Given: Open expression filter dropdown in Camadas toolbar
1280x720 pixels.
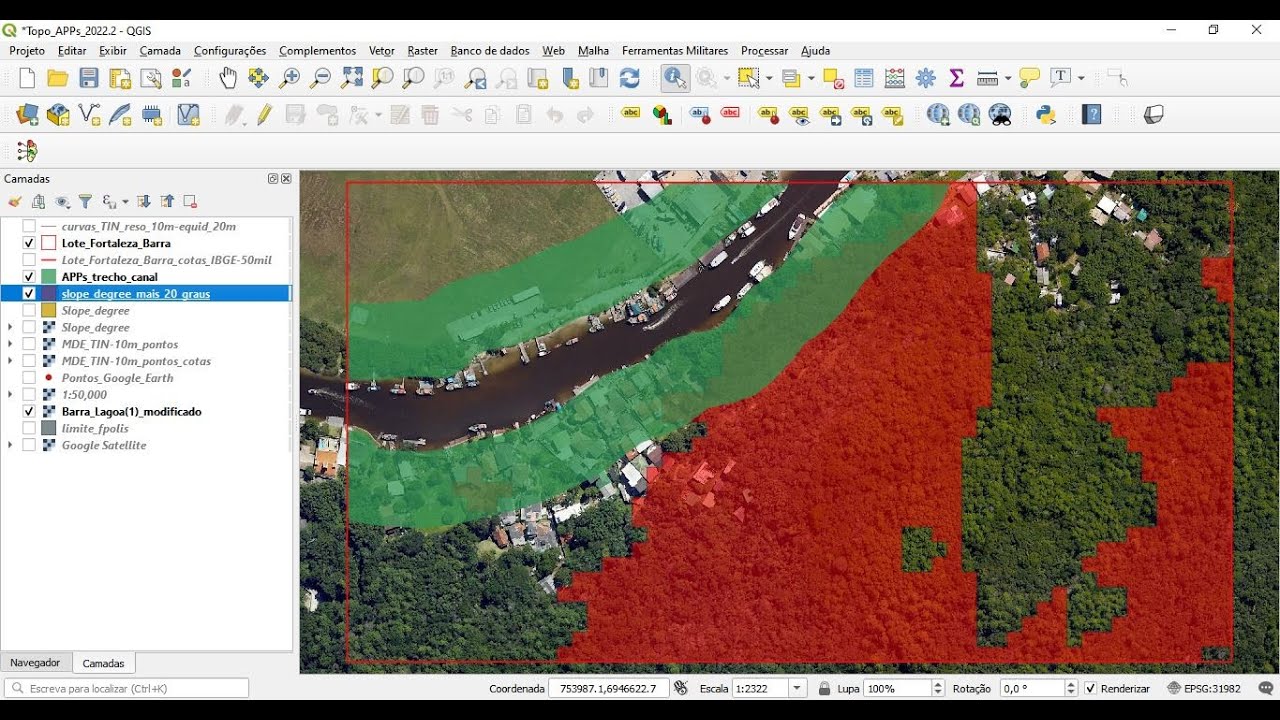Looking at the screenshot, I should 125,202.
